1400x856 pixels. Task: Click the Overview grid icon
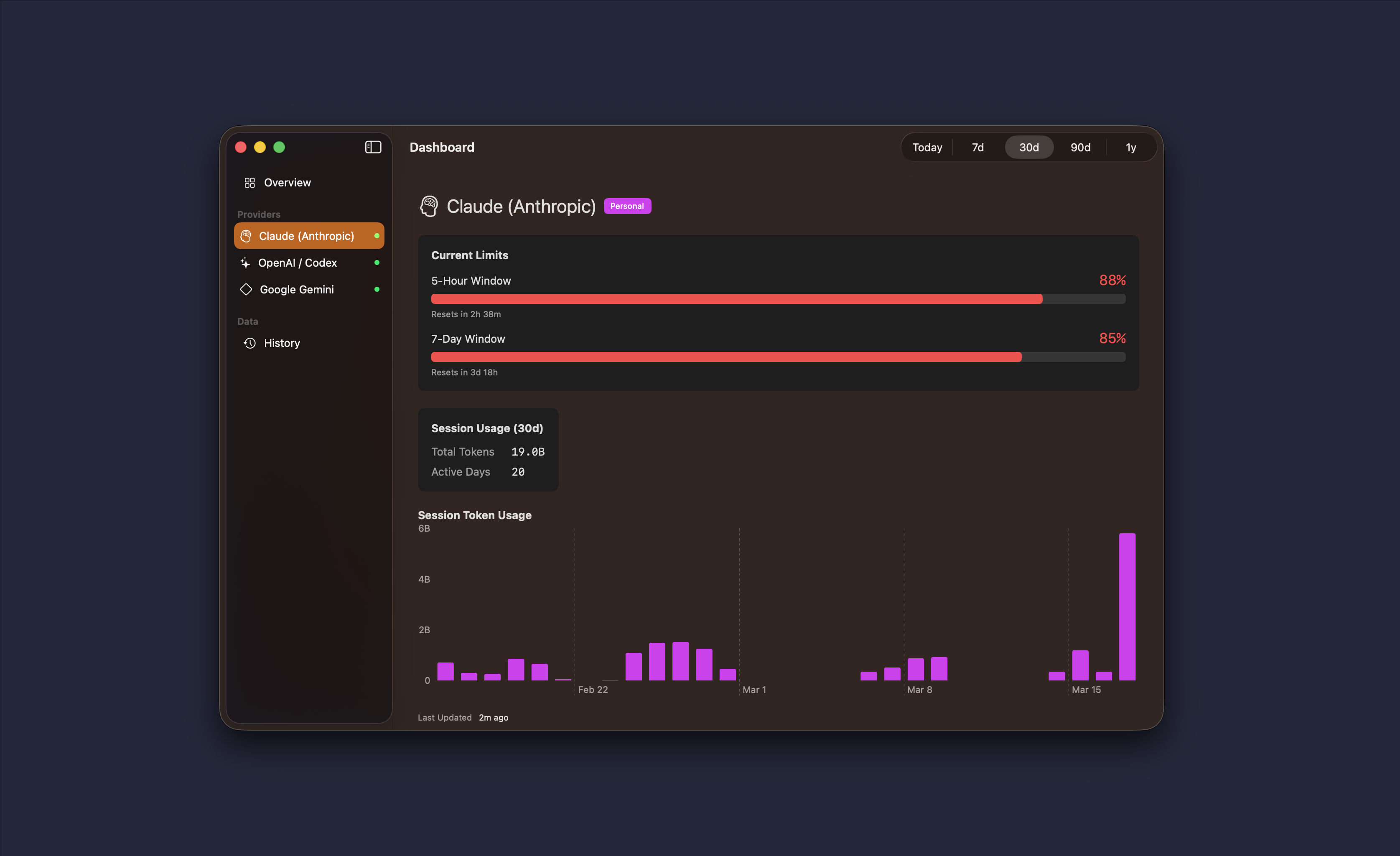point(249,183)
